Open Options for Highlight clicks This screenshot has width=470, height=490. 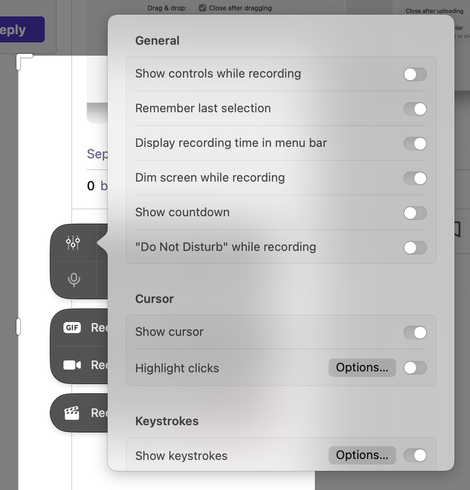click(x=362, y=368)
